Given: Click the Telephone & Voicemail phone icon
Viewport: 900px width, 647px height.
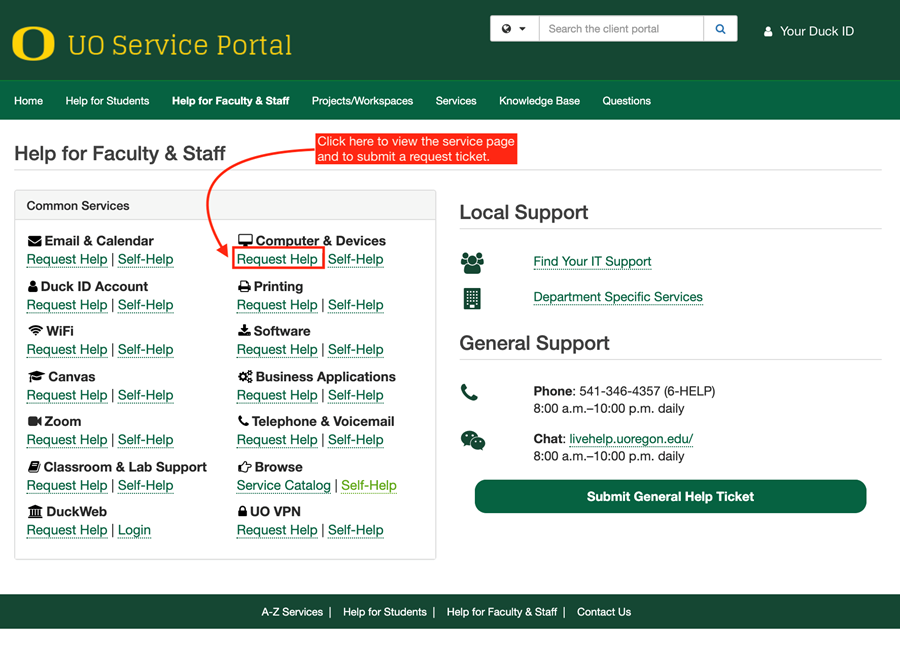Looking at the screenshot, I should [x=243, y=421].
